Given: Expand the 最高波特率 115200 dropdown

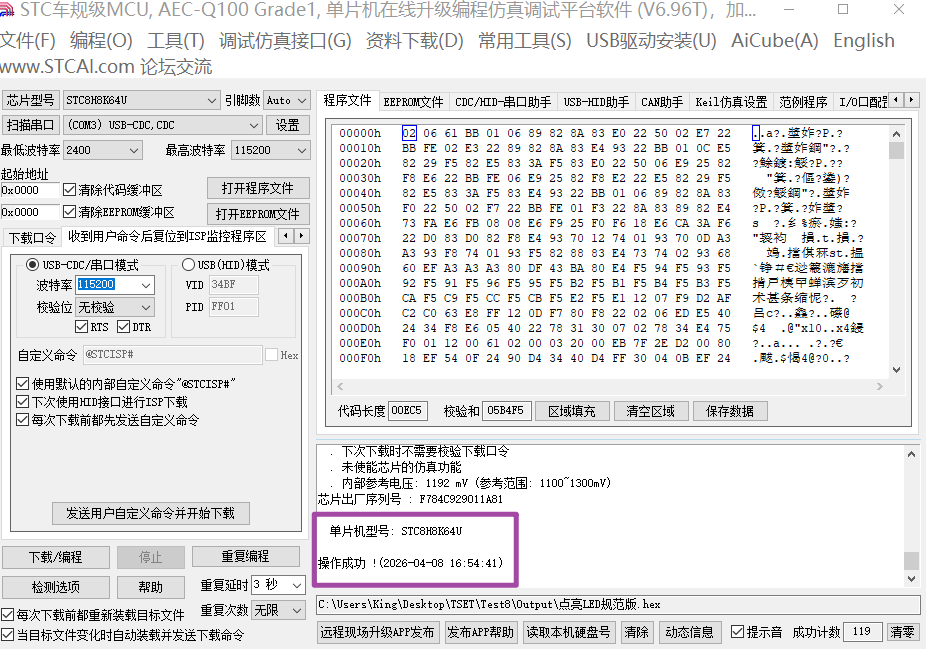Looking at the screenshot, I should (302, 151).
